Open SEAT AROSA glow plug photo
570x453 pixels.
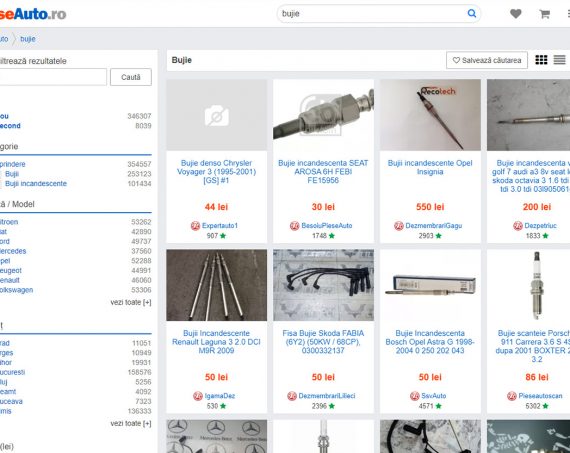pyautogui.click(x=324, y=115)
